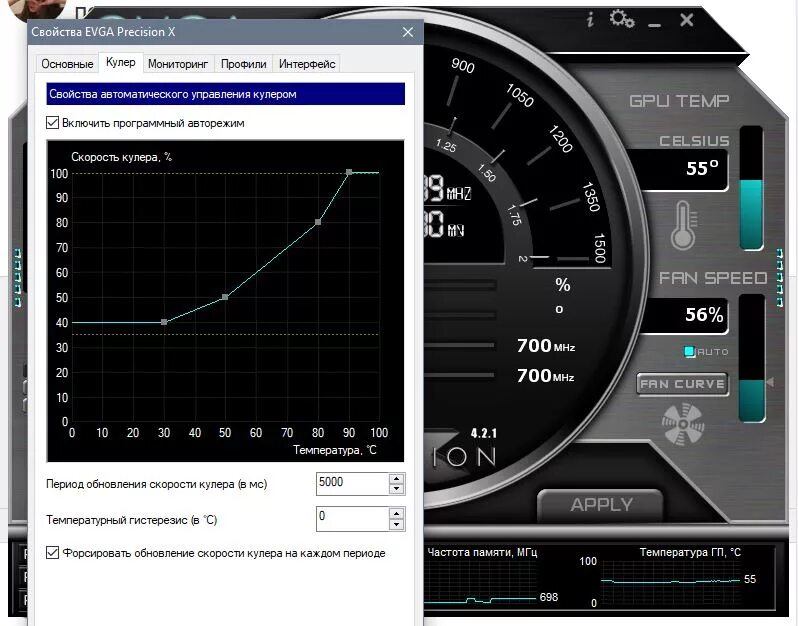Click the fan speed vertical slider bar
The height and width of the screenshot is (626, 798).
(x=752, y=358)
